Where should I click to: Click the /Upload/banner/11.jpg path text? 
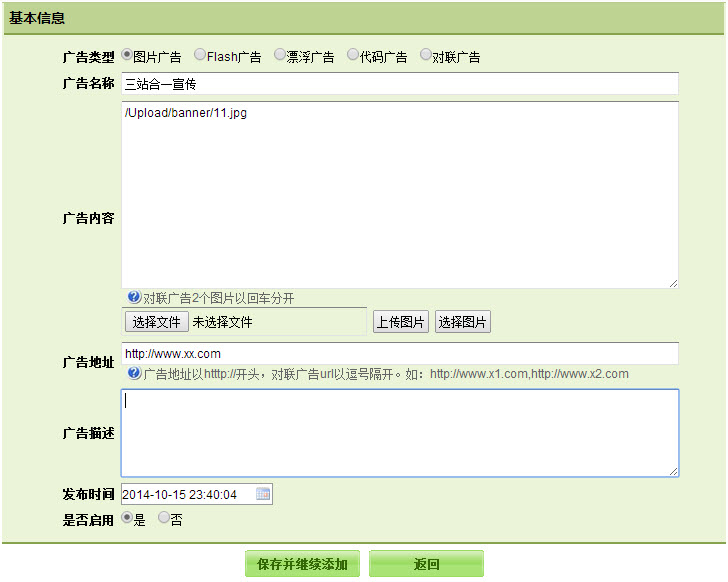186,113
